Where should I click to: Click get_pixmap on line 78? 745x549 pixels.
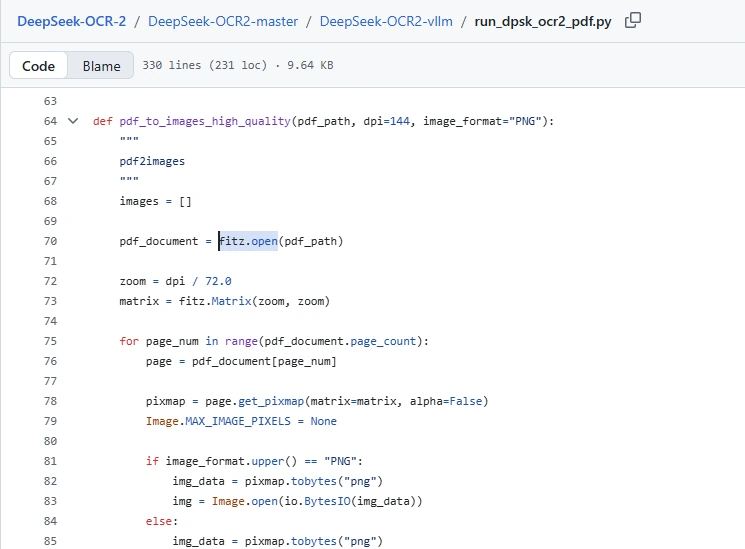point(271,401)
